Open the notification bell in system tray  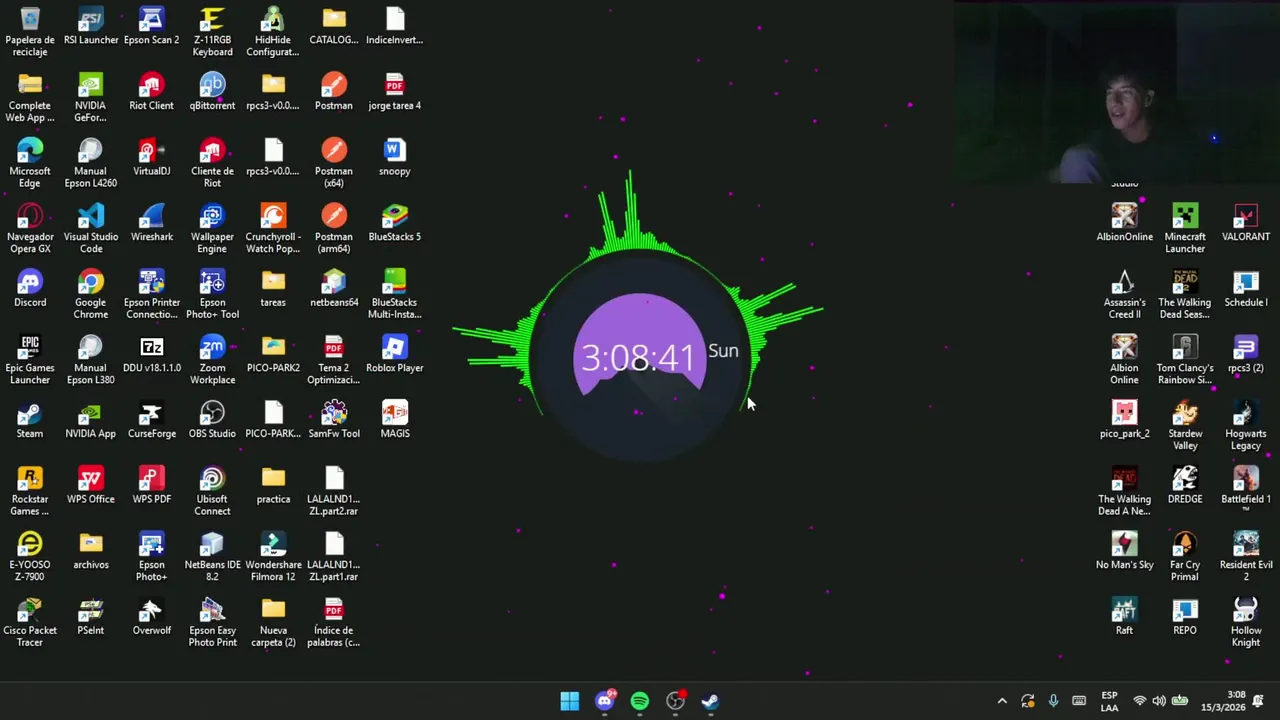pyautogui.click(x=1259, y=701)
